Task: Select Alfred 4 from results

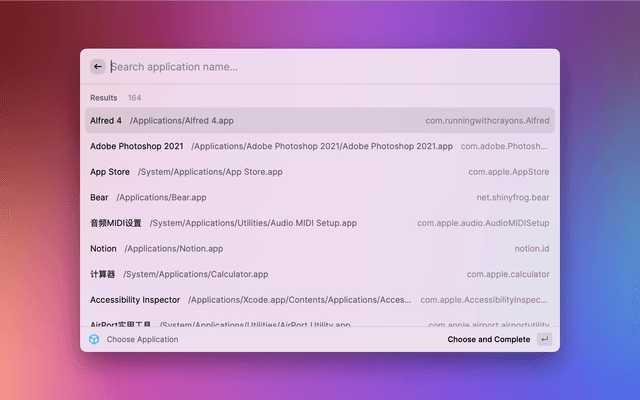Action: coord(106,120)
